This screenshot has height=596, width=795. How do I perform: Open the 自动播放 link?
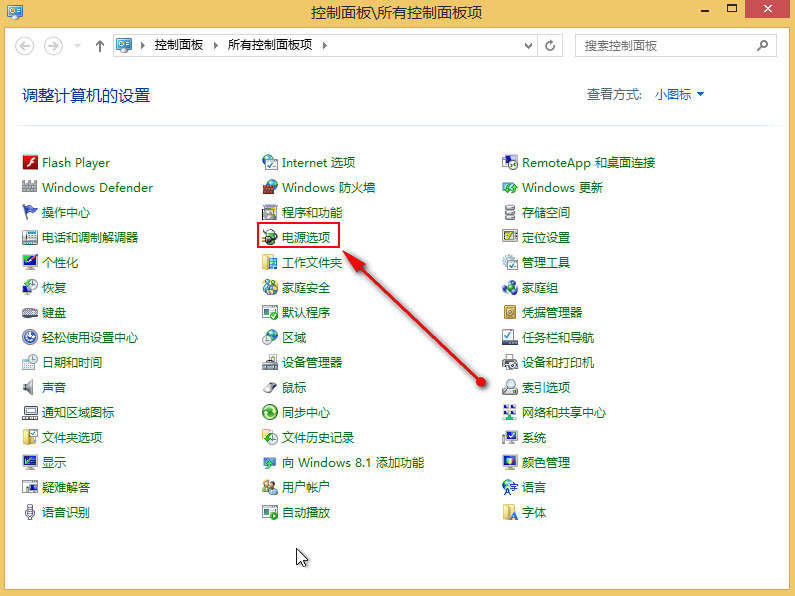click(306, 512)
